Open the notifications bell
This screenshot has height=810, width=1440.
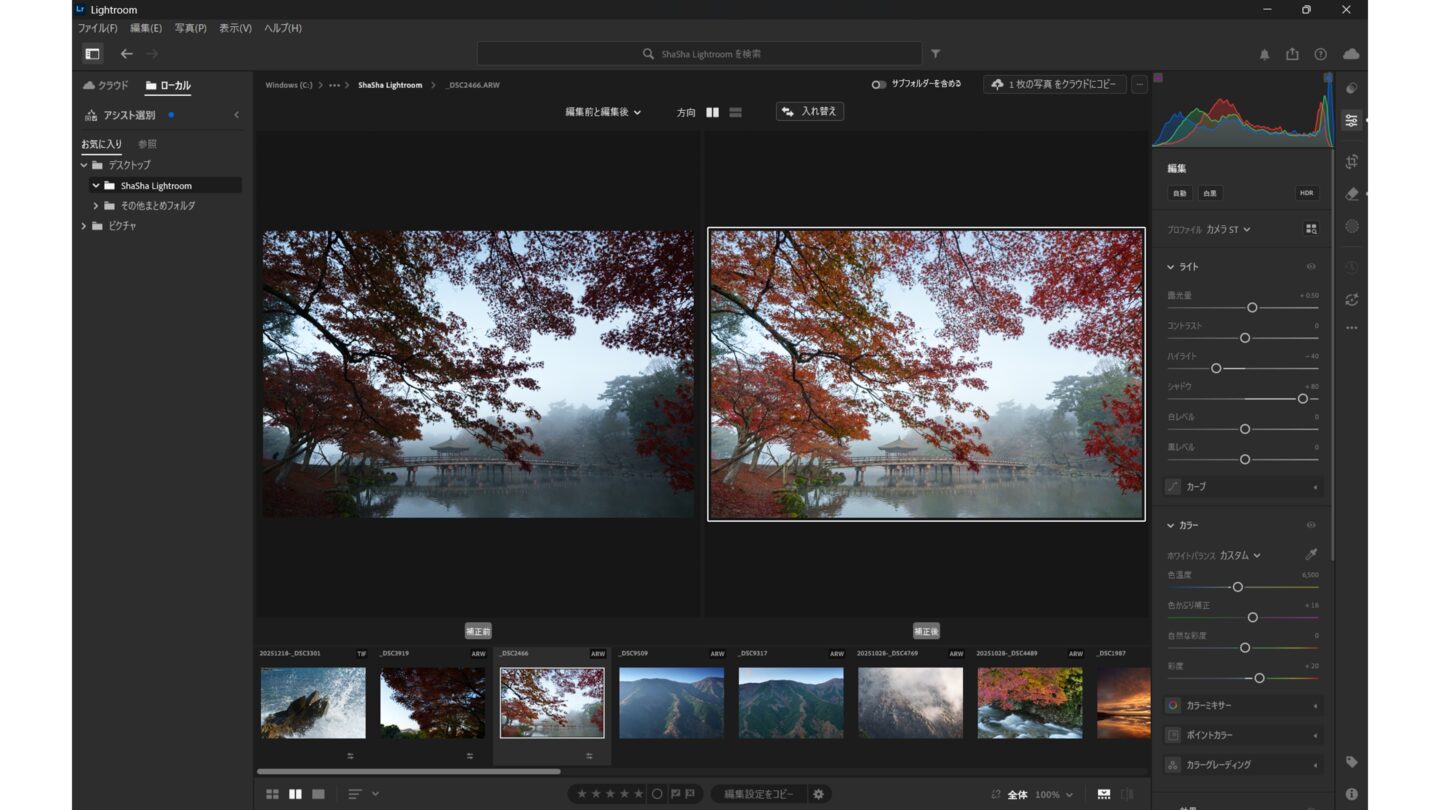1264,54
